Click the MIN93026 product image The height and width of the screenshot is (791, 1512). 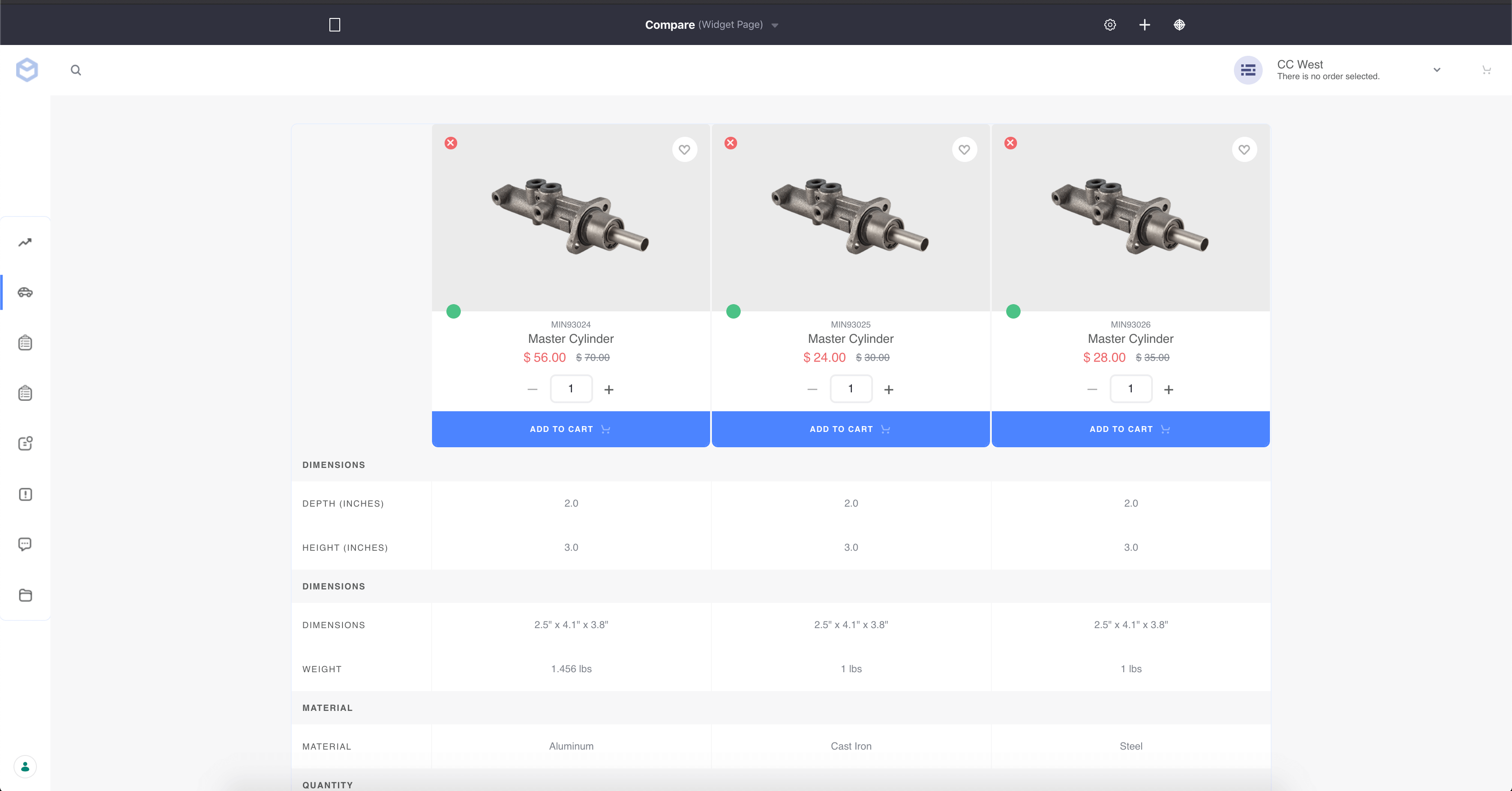(x=1130, y=217)
